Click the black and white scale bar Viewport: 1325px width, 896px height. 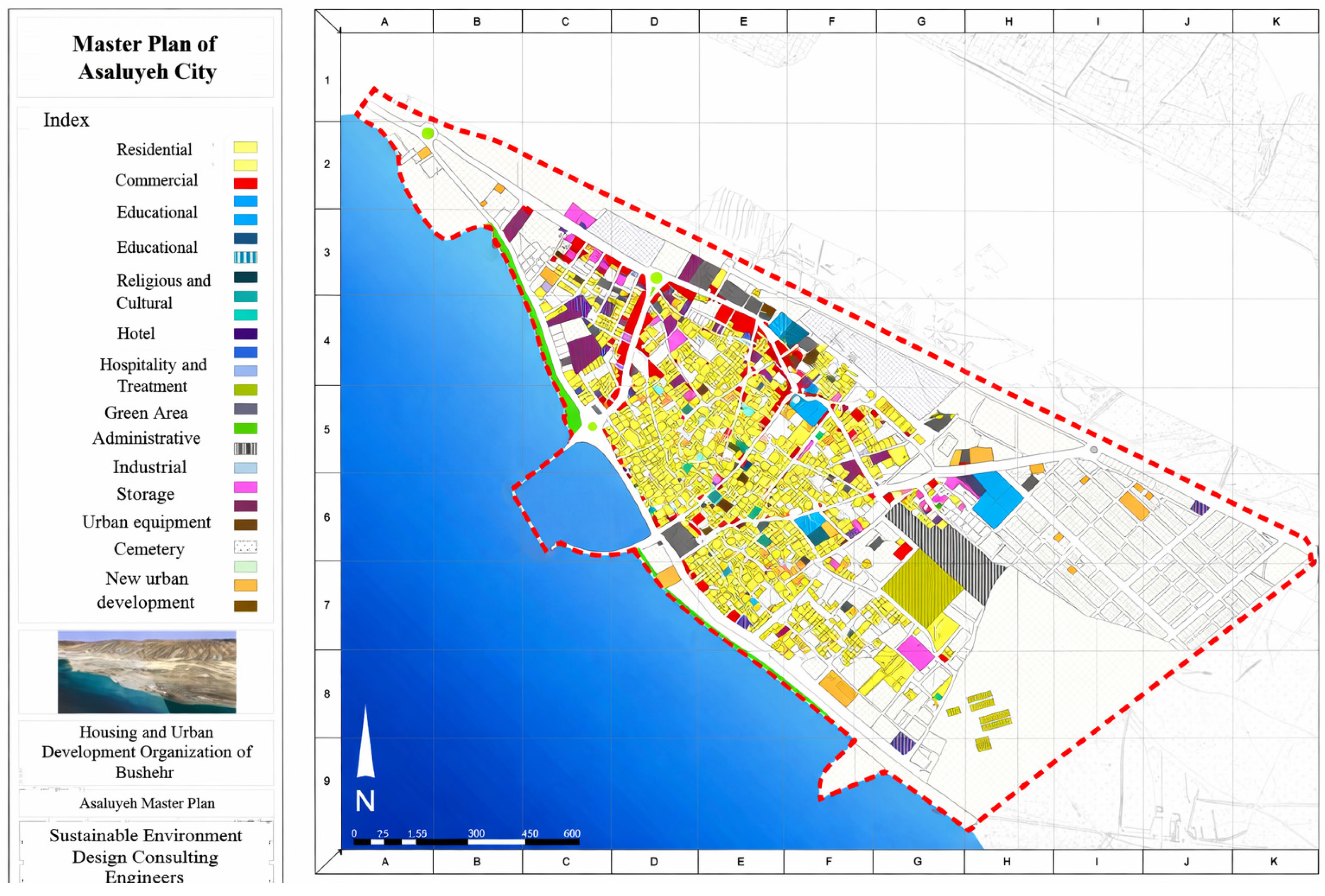(466, 841)
